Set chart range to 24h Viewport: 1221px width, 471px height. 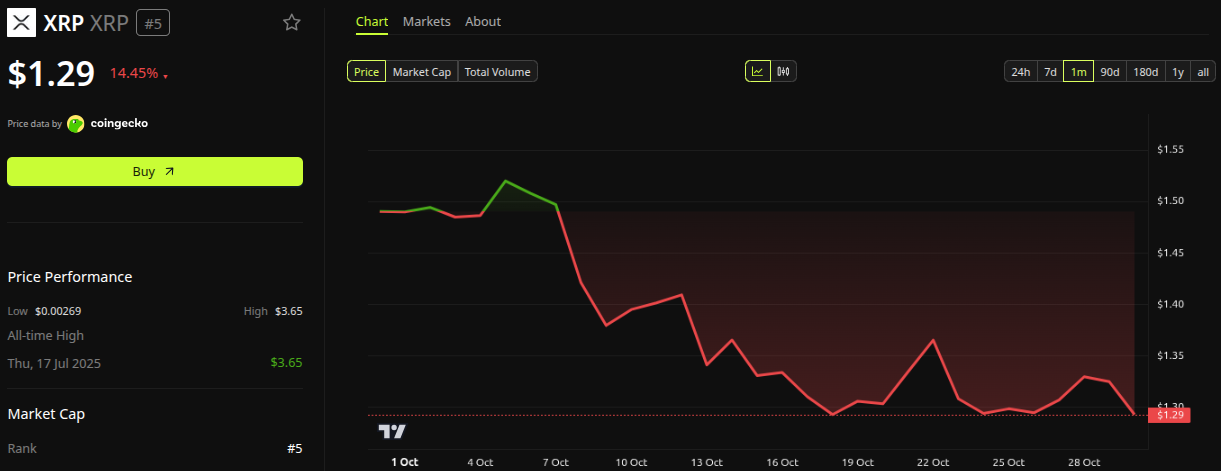(1020, 72)
